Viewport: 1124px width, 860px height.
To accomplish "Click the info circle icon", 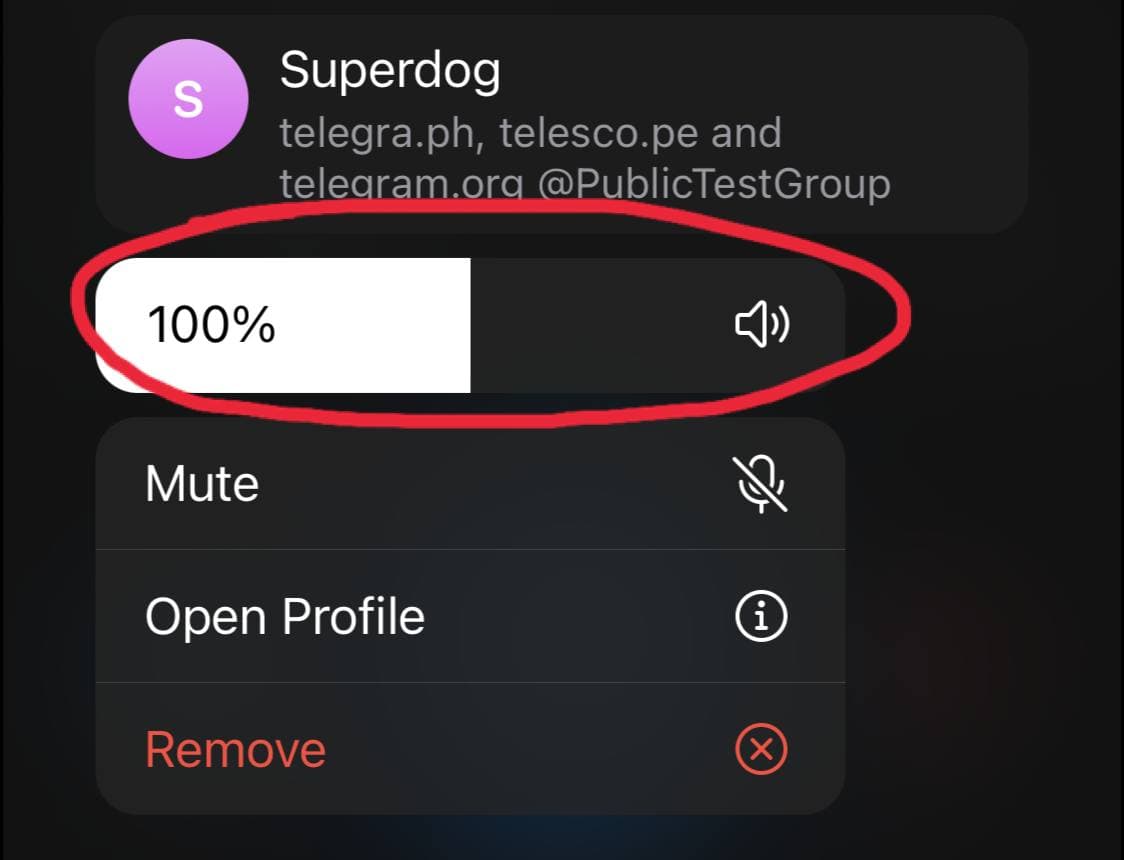I will point(761,616).
